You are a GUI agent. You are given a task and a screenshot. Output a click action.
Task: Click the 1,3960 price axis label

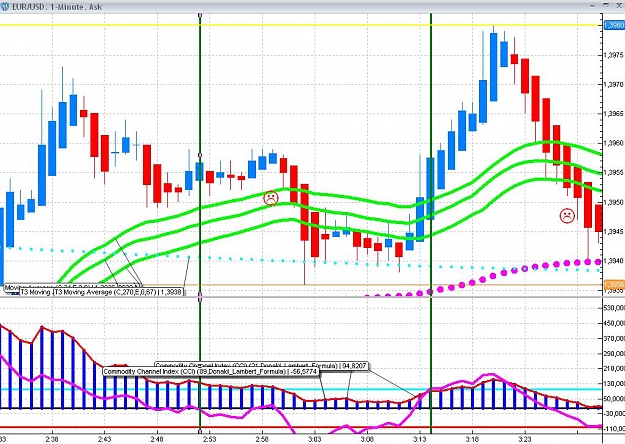[x=615, y=143]
